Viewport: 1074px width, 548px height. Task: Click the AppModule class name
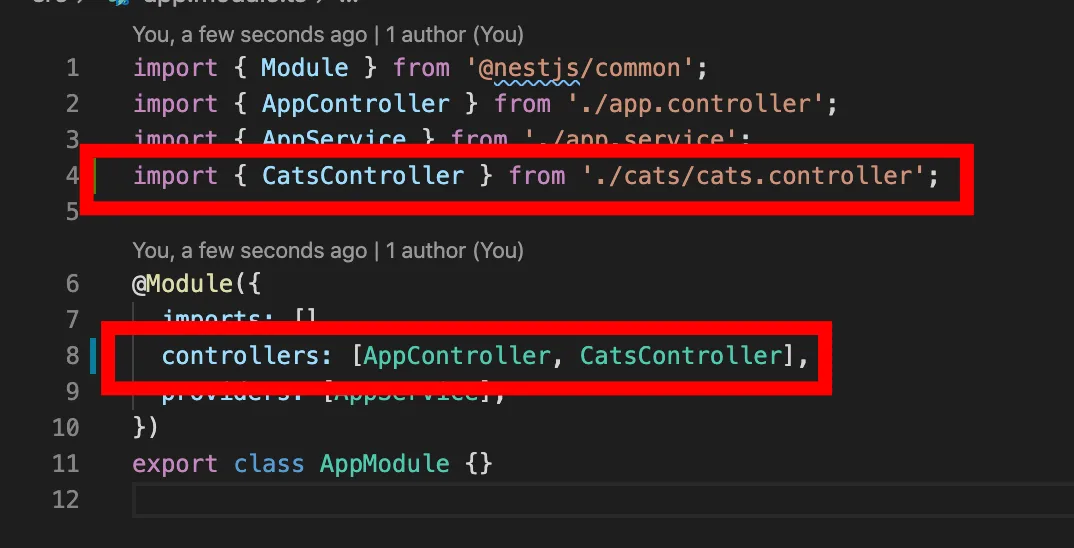click(x=384, y=464)
